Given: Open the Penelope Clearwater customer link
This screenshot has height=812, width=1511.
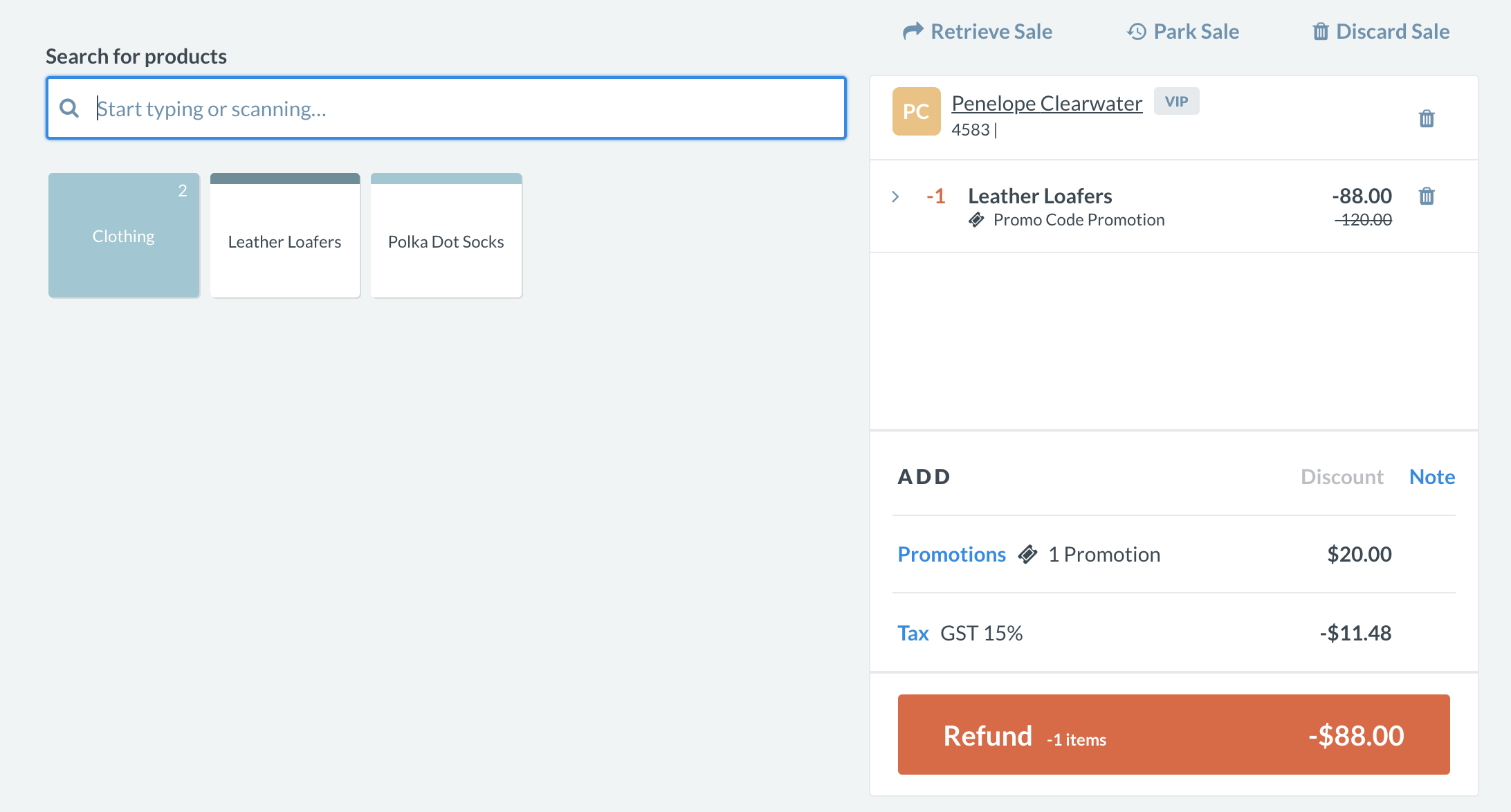Looking at the screenshot, I should [1046, 103].
